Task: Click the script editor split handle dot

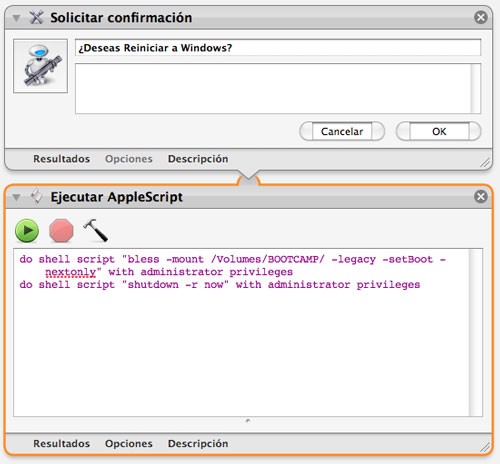Action: click(x=248, y=421)
